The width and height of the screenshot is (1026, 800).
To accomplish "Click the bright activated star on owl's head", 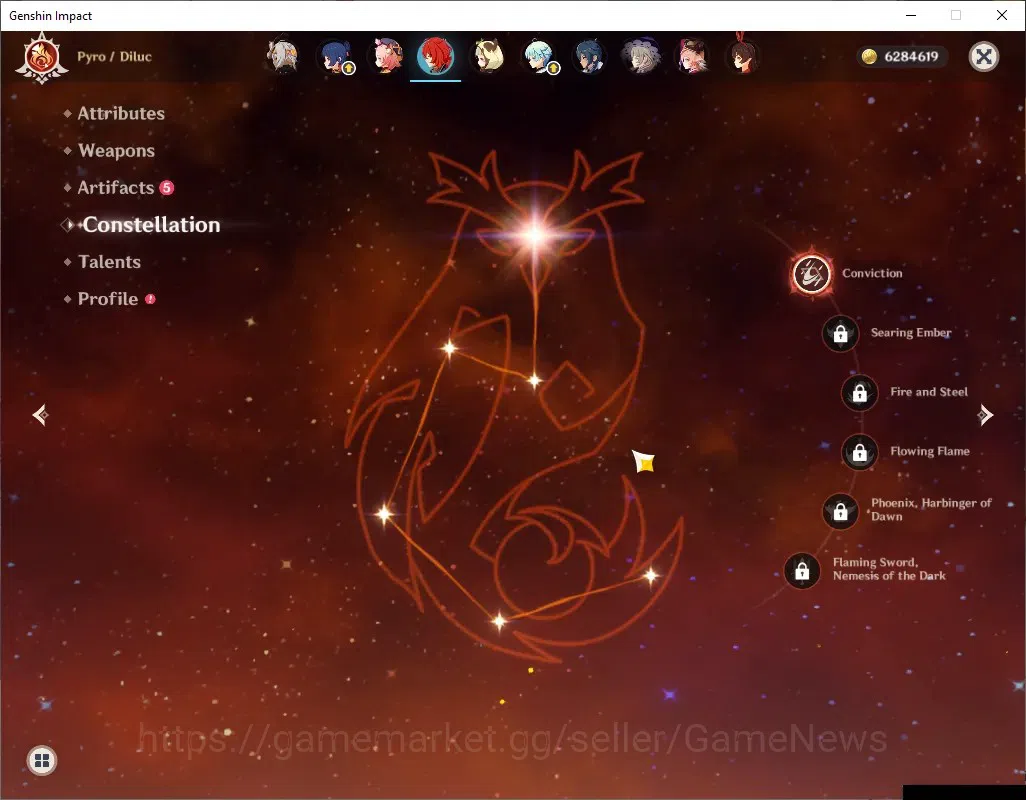I will 535,234.
